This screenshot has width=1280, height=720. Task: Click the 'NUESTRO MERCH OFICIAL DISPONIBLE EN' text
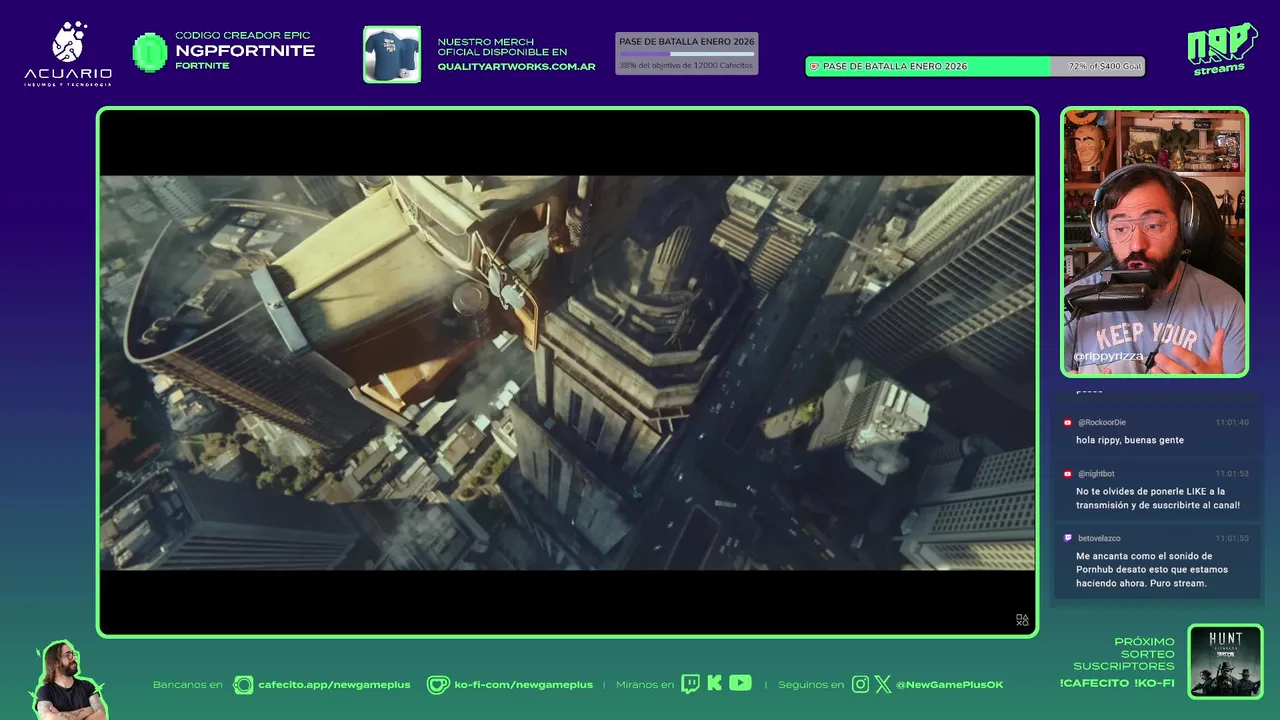point(502,47)
